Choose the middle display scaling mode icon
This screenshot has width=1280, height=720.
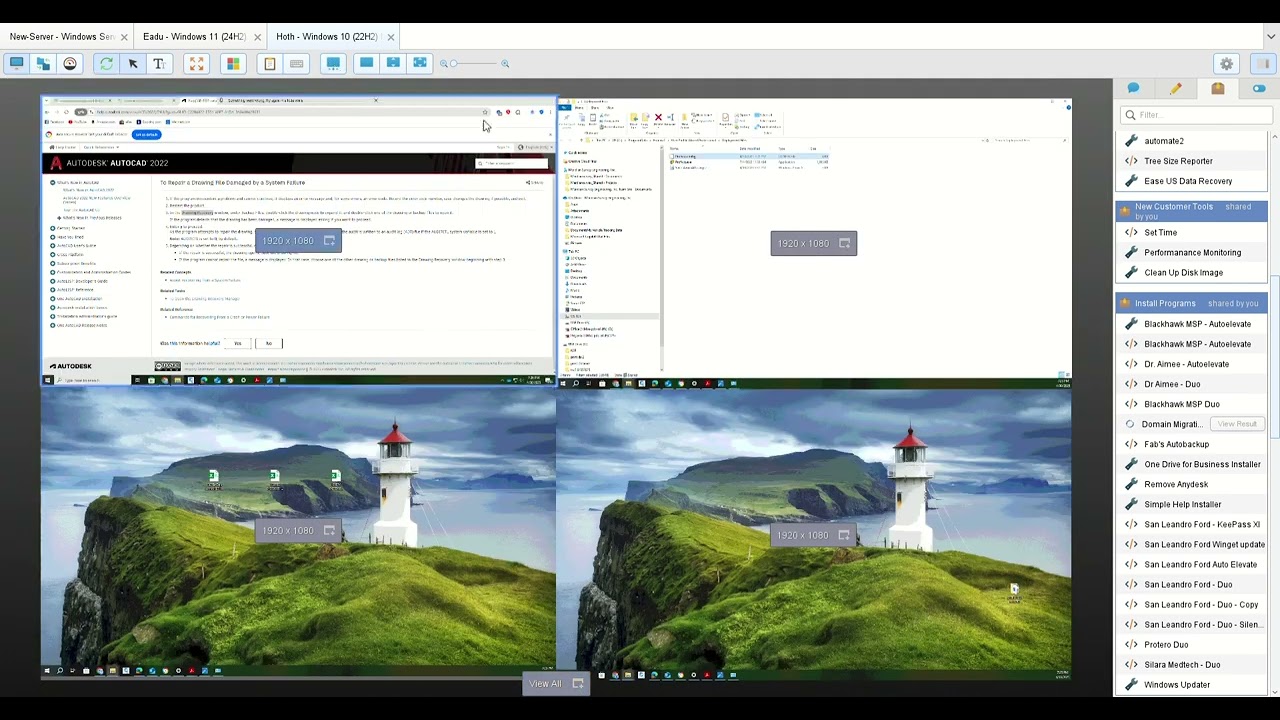point(393,63)
